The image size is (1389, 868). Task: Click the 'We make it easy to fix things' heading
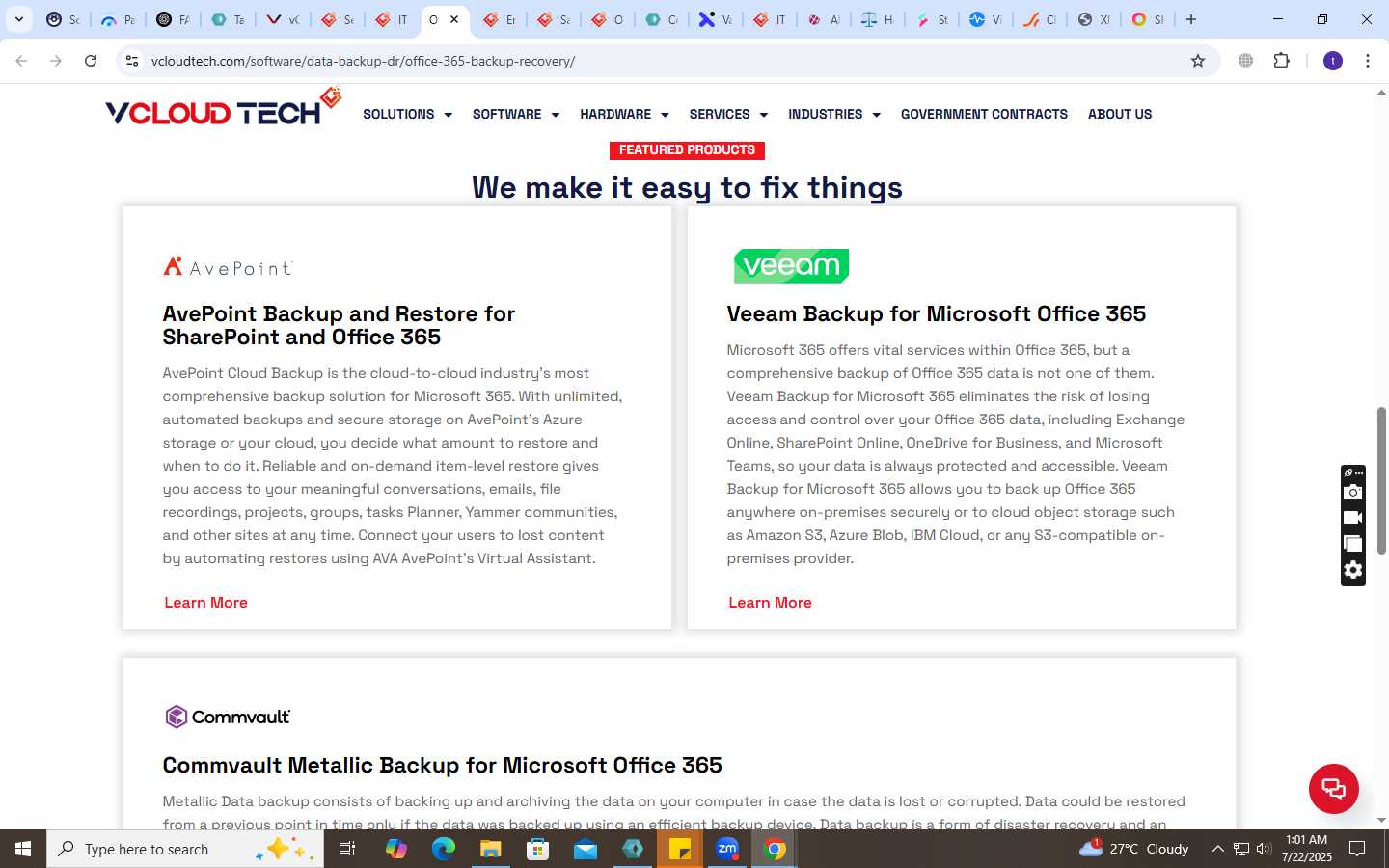point(687,187)
